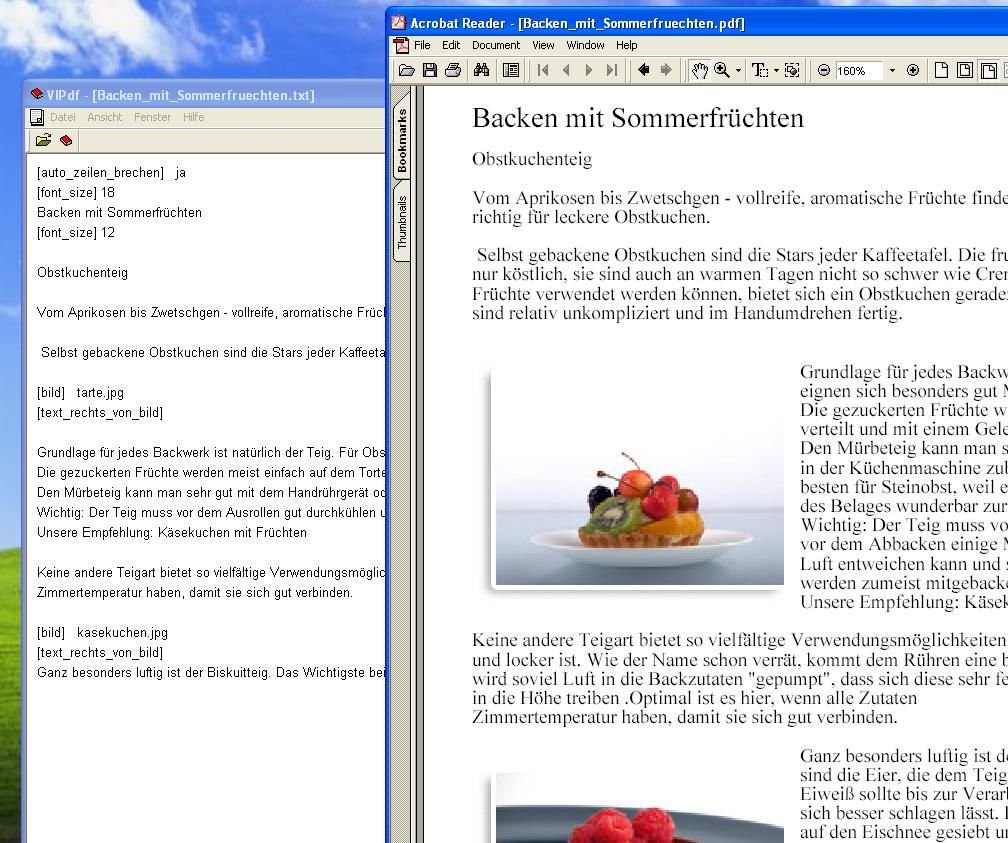The image size is (1008, 843).
Task: Click the '[bild] kasekuchen.jpg' line in VIPdf
Action: (x=102, y=632)
